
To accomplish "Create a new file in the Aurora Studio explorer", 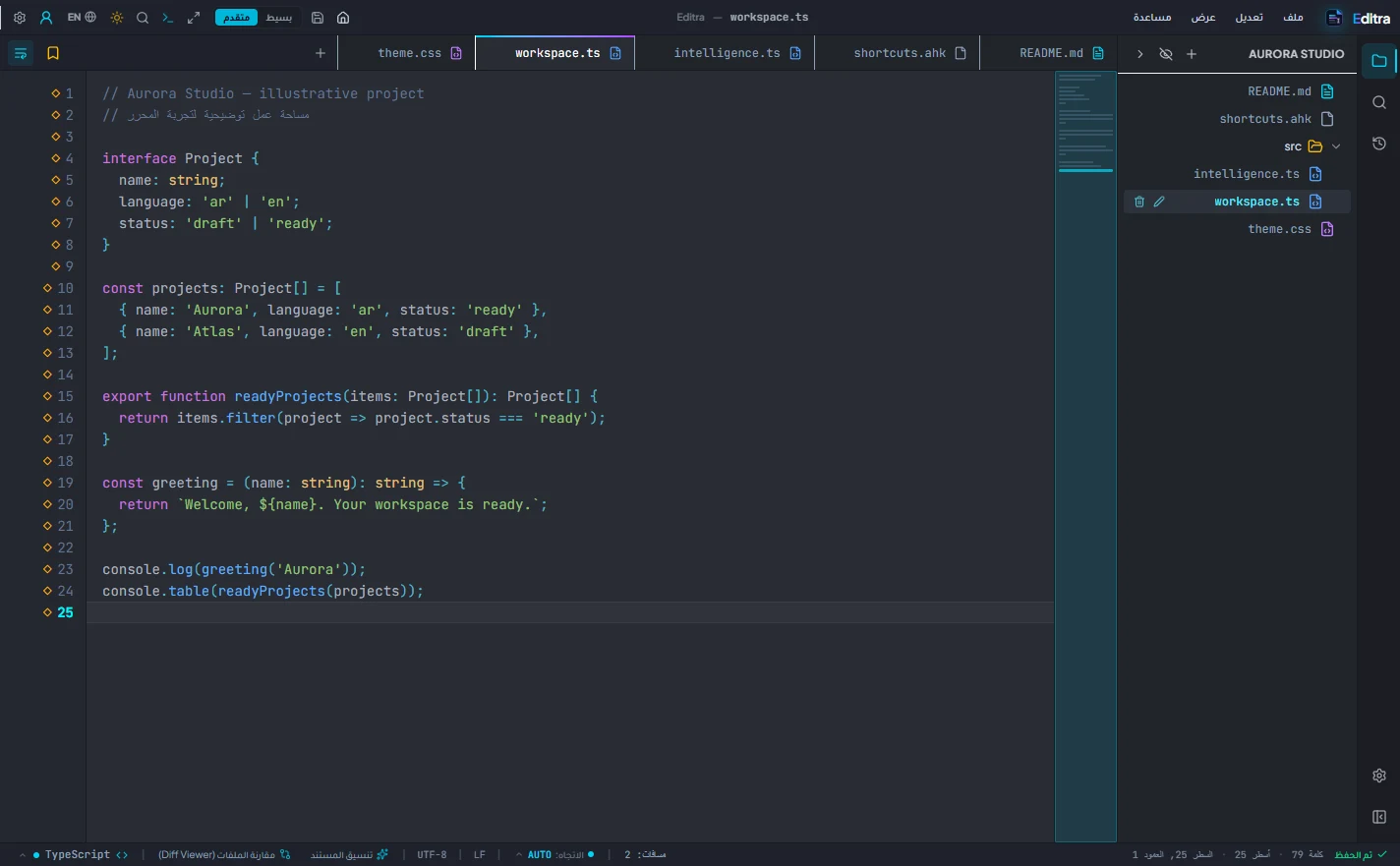I will click(1192, 54).
